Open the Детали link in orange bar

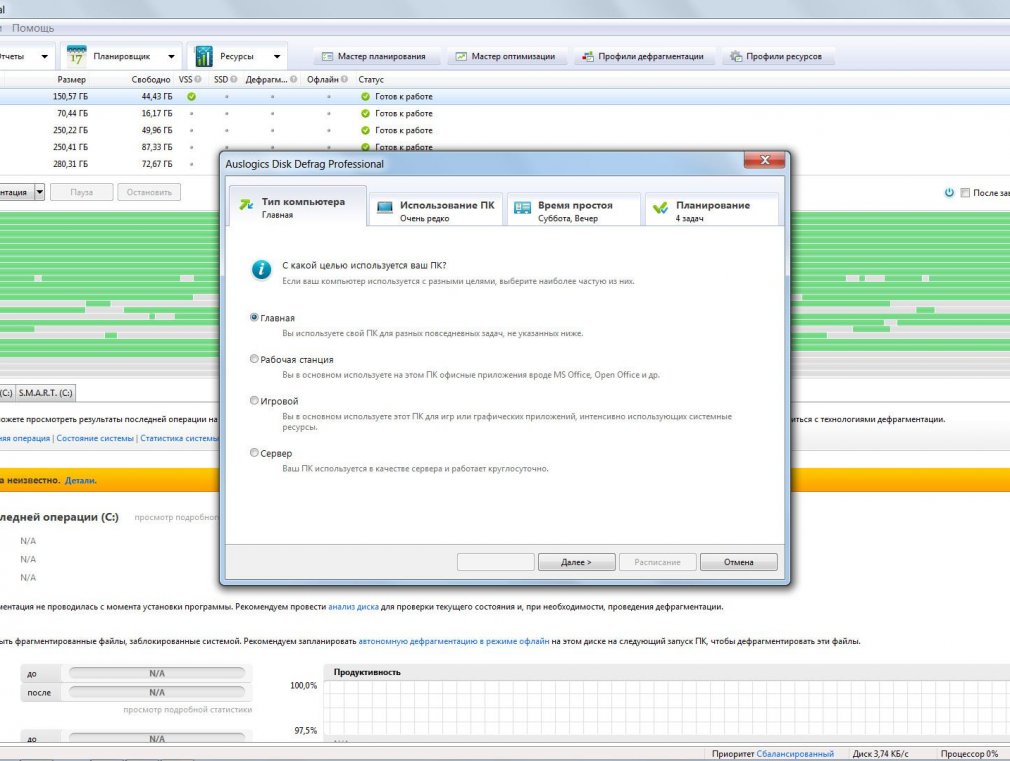pos(81,481)
